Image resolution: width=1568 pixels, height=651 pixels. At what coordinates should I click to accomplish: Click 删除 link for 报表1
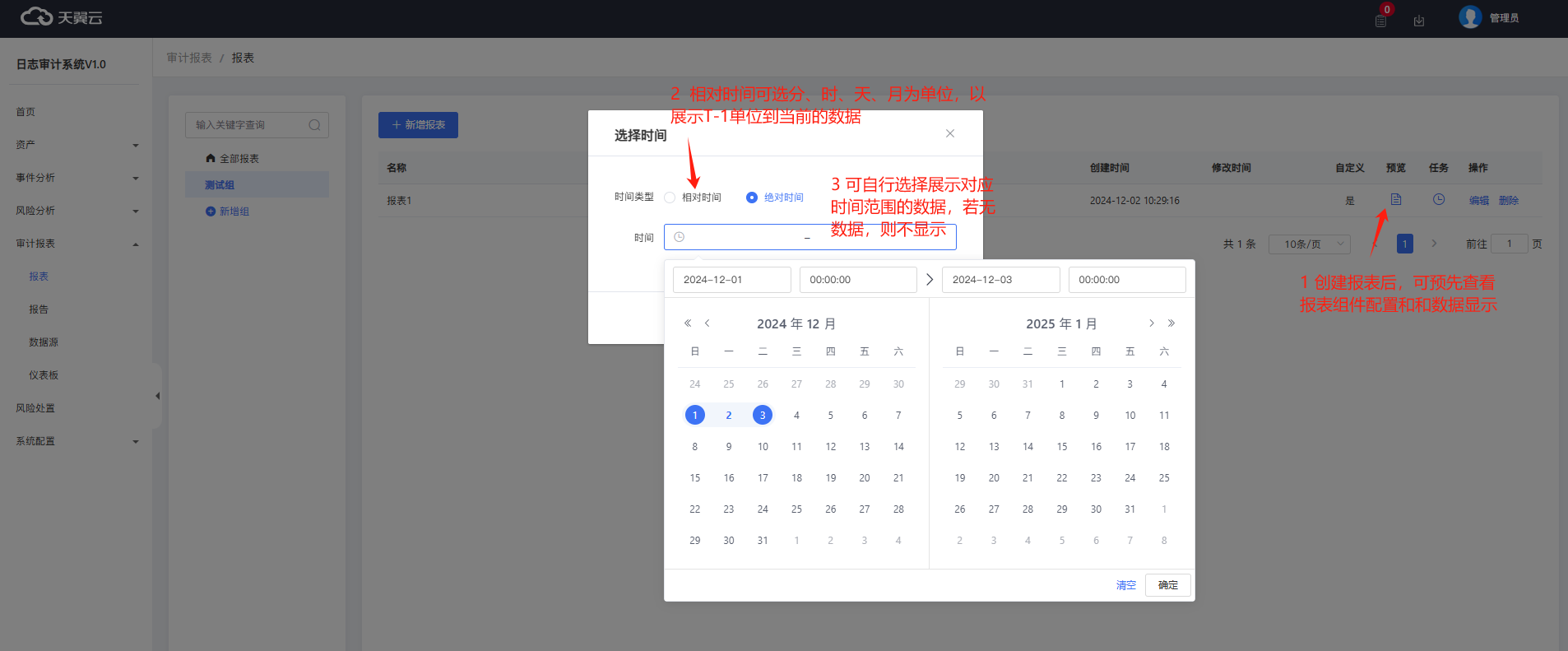coord(1509,200)
